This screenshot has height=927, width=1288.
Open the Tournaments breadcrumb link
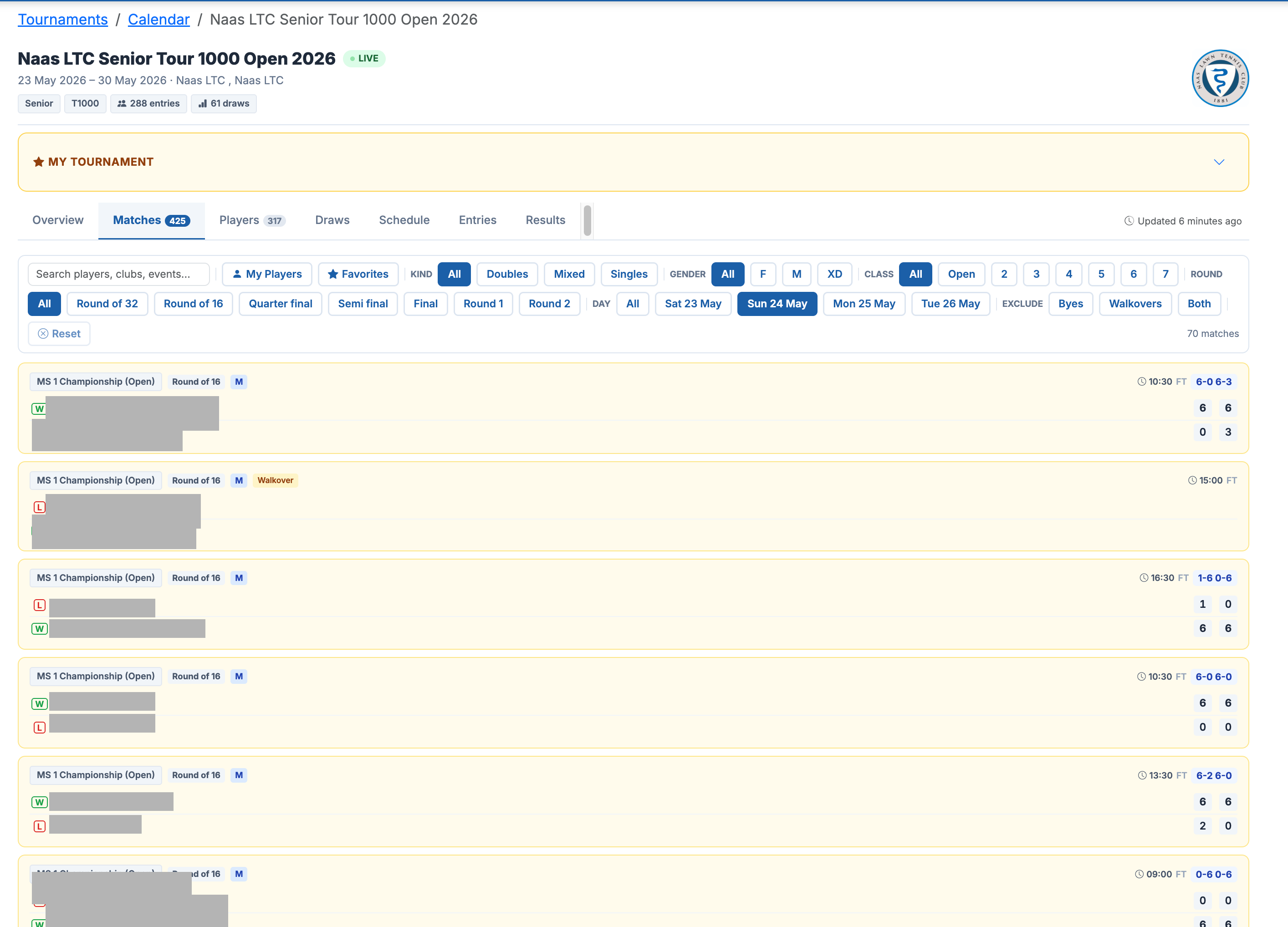(x=62, y=19)
